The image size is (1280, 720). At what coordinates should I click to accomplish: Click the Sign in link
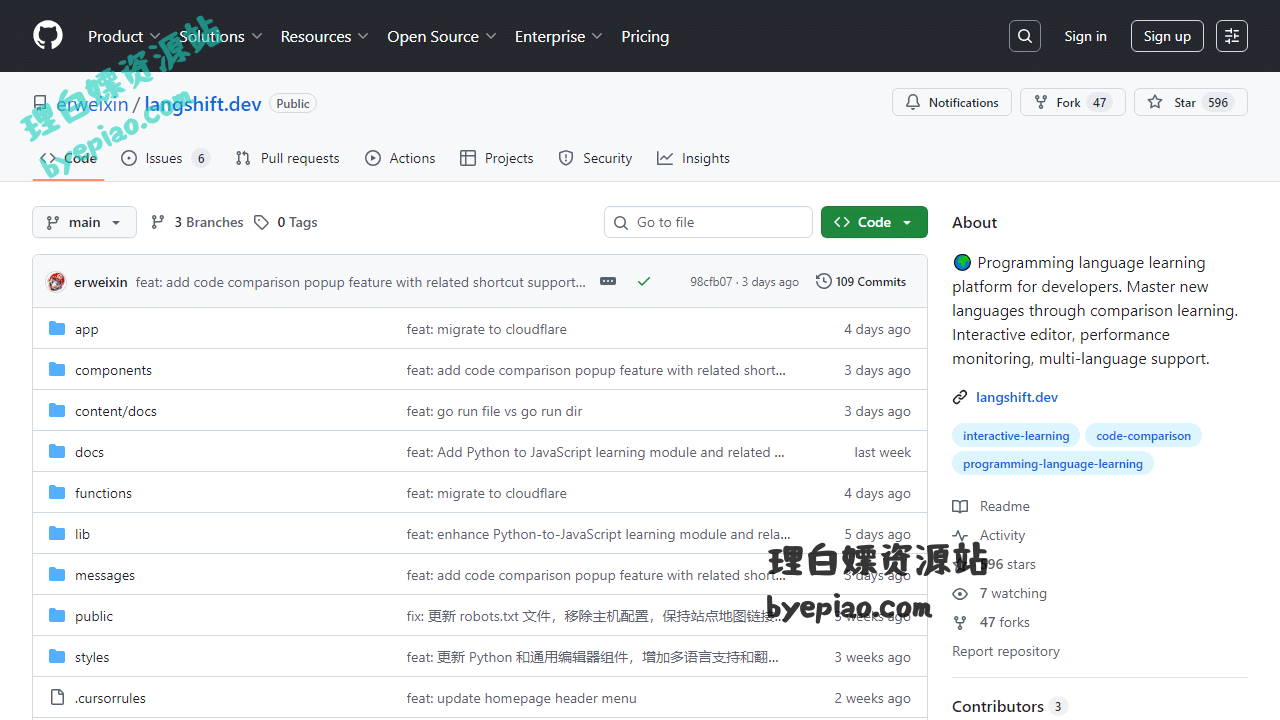coord(1085,36)
